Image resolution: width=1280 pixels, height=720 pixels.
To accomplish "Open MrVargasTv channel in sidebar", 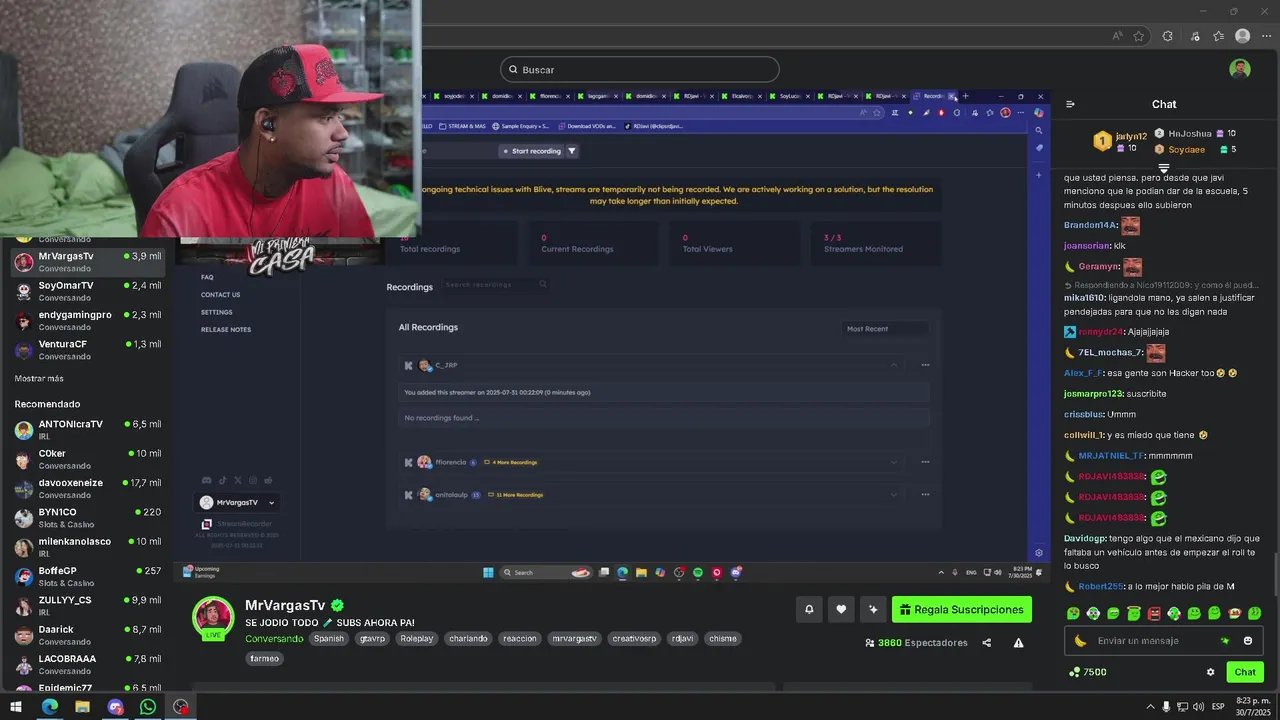I will point(87,262).
